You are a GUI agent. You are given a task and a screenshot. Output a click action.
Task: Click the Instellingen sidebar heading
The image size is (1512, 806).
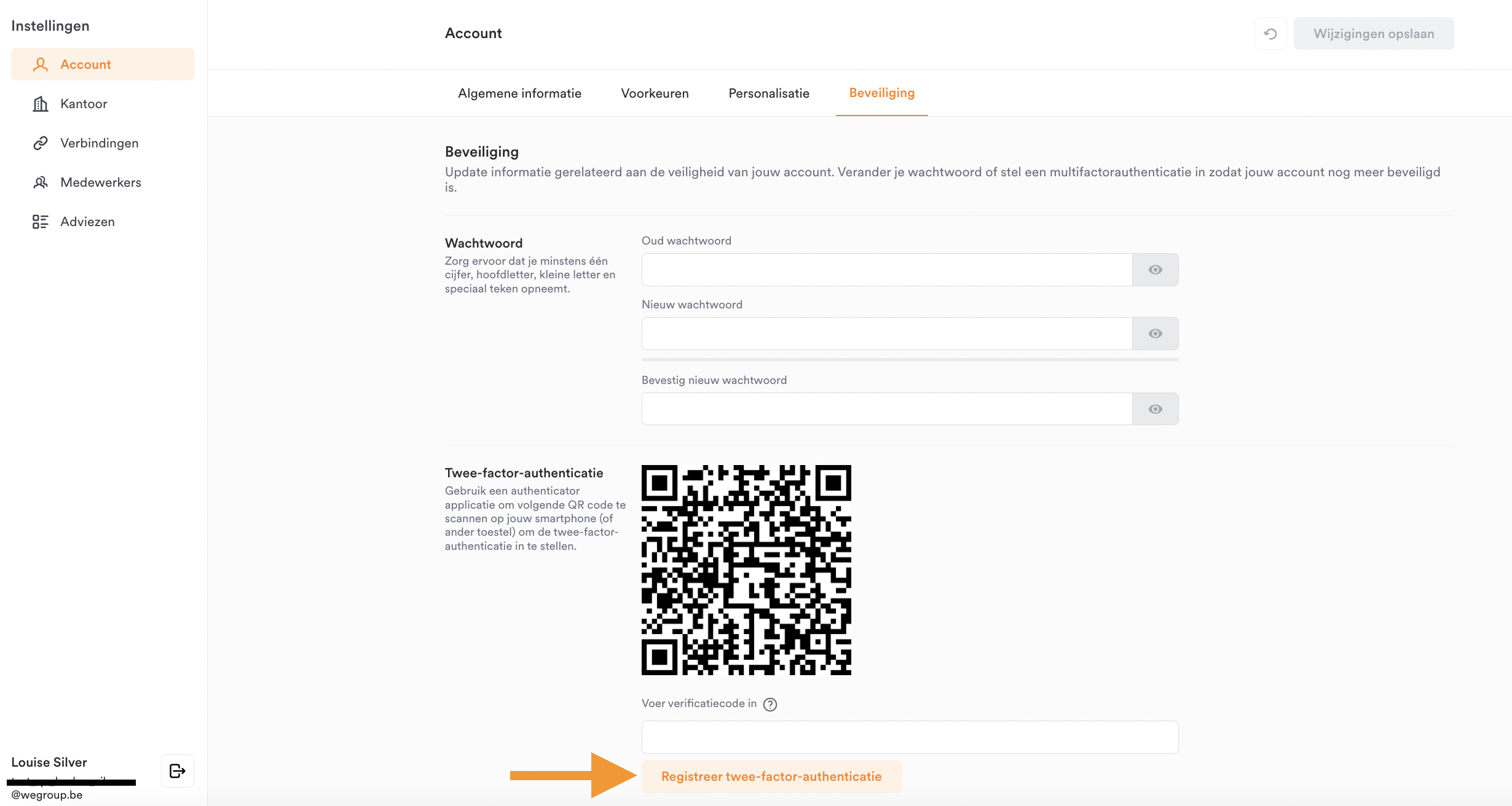click(50, 26)
